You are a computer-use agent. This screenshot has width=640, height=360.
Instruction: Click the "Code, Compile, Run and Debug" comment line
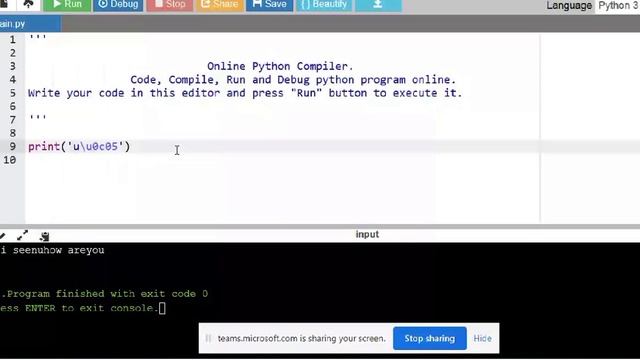pos(293,80)
